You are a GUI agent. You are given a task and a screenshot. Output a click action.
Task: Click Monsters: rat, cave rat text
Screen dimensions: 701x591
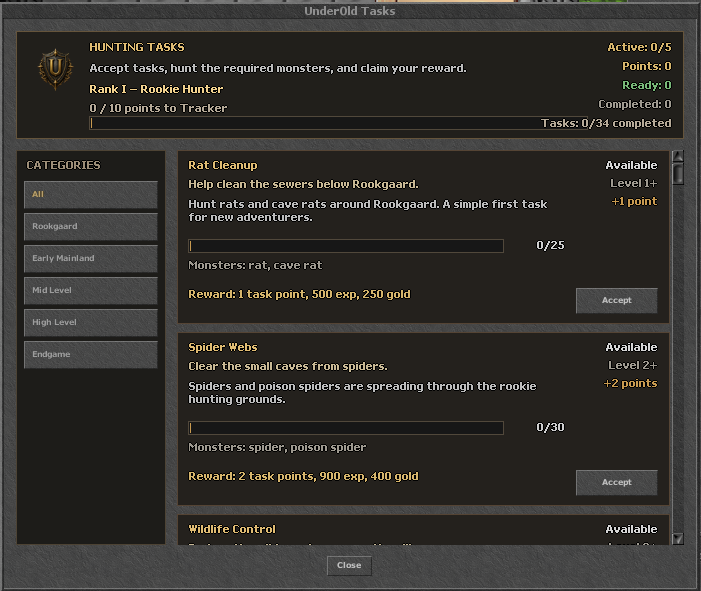click(x=255, y=266)
